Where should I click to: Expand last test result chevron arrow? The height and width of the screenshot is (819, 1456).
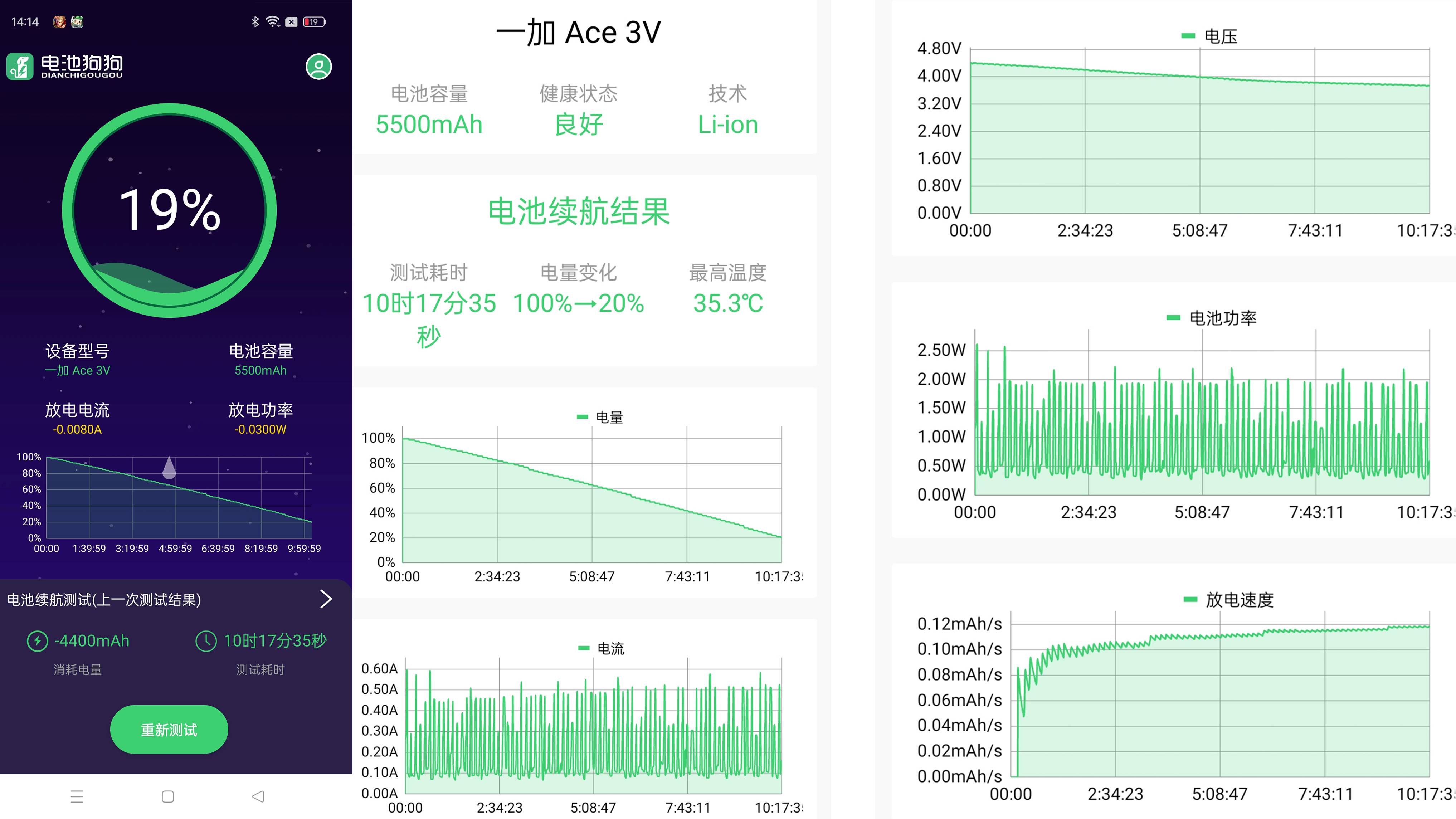[x=326, y=599]
